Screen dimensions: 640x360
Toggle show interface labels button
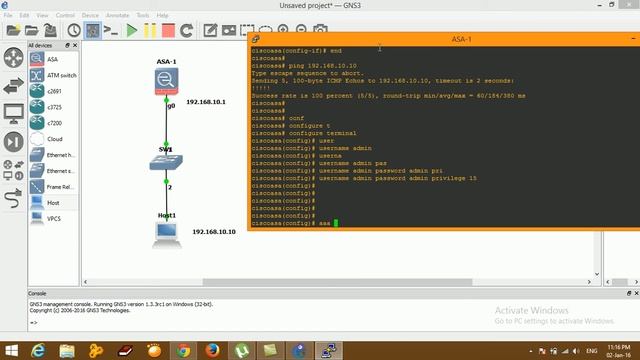coord(93,30)
